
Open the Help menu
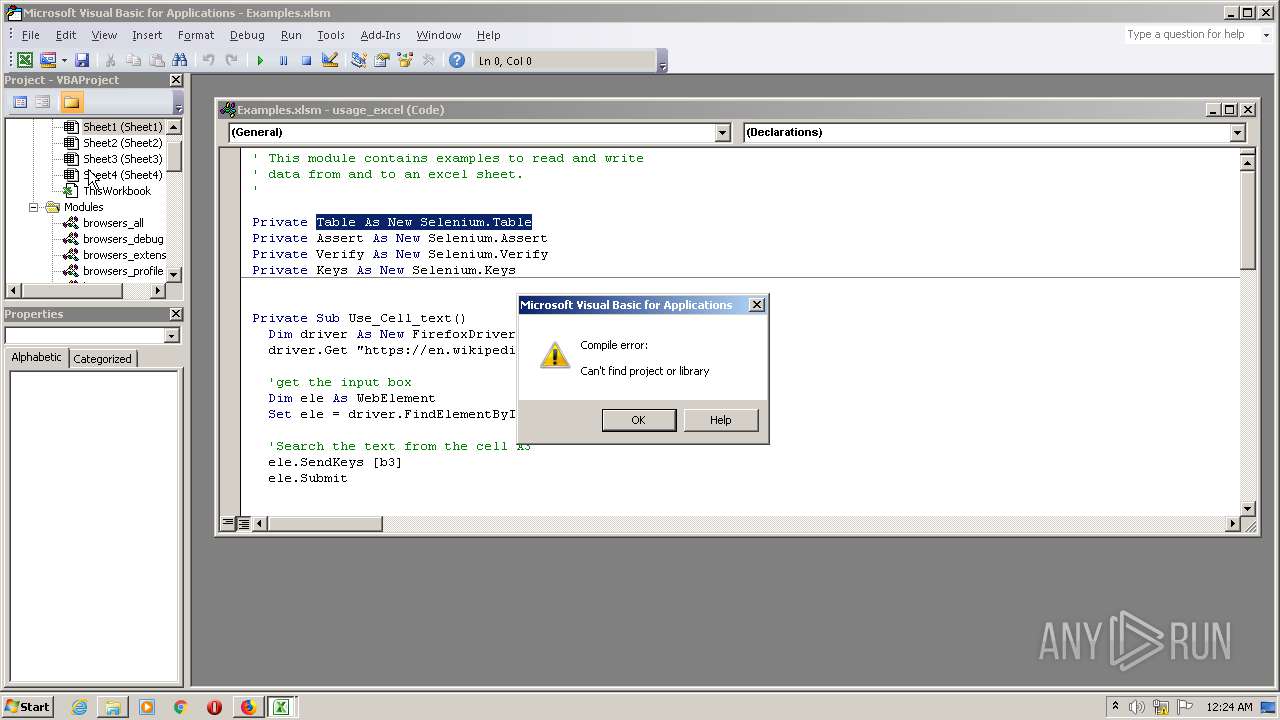click(488, 35)
